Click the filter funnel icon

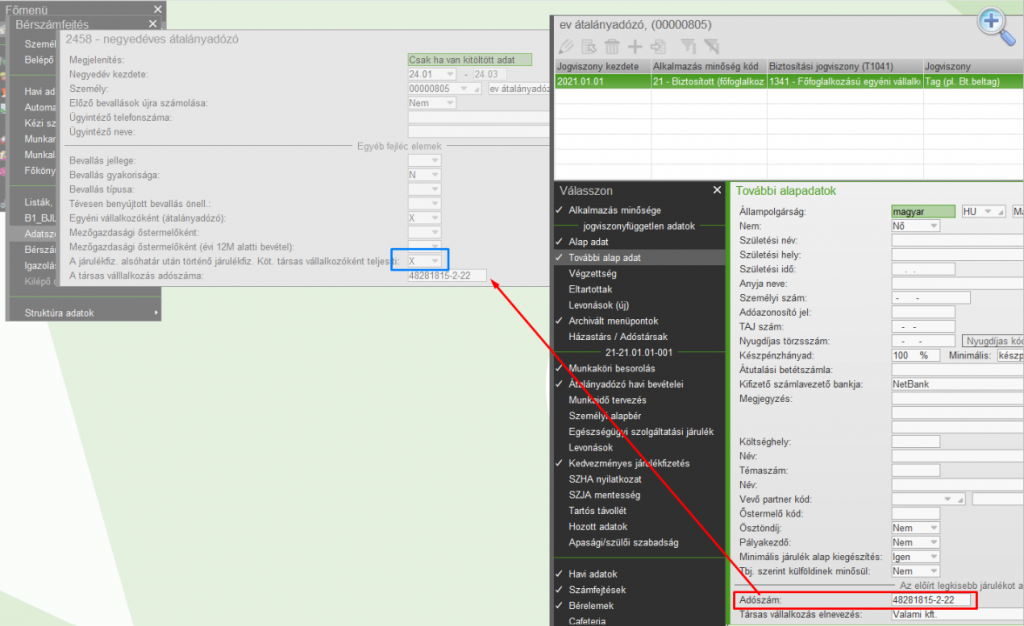click(x=689, y=46)
